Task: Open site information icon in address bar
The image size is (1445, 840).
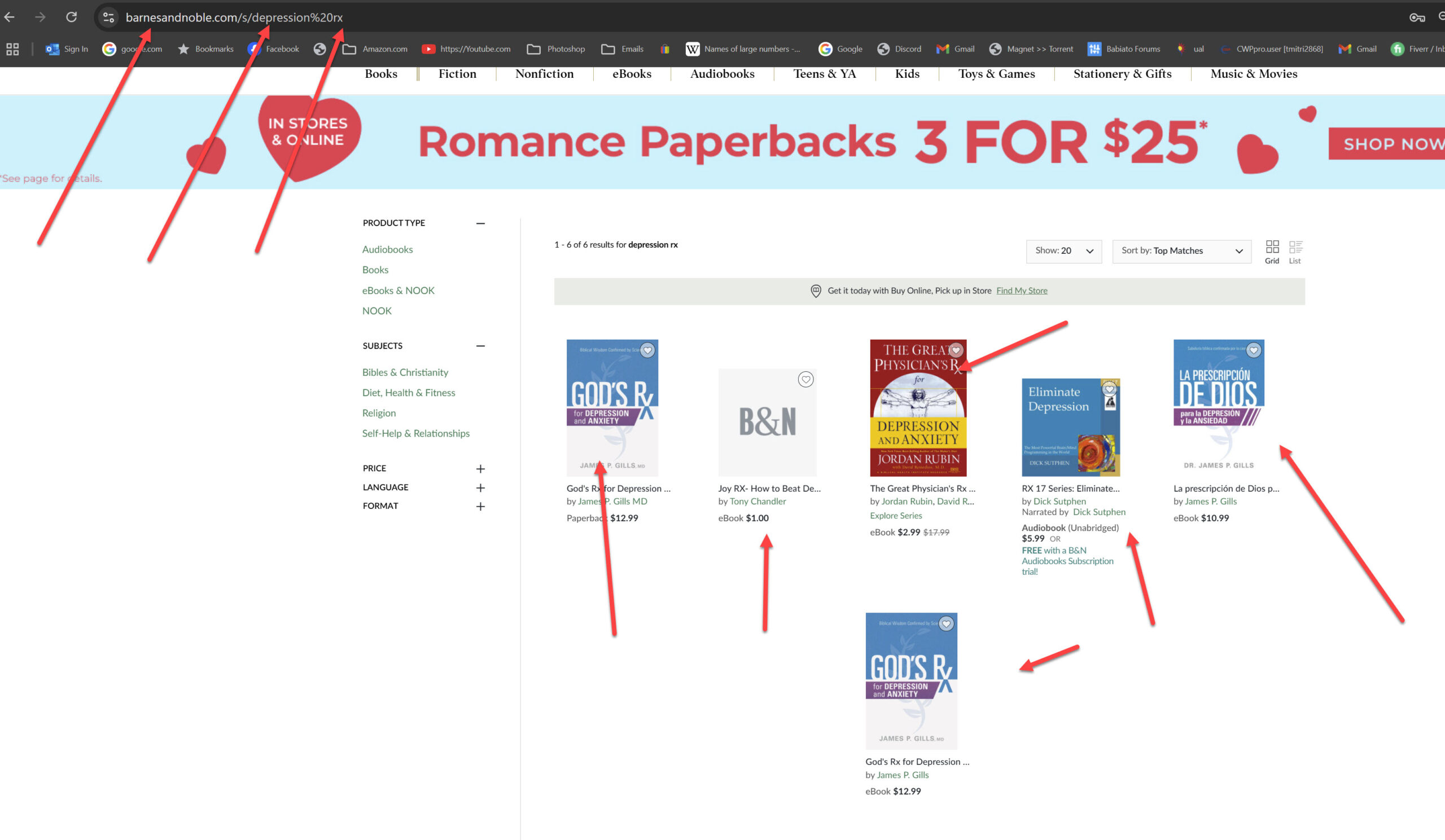Action: pyautogui.click(x=108, y=17)
